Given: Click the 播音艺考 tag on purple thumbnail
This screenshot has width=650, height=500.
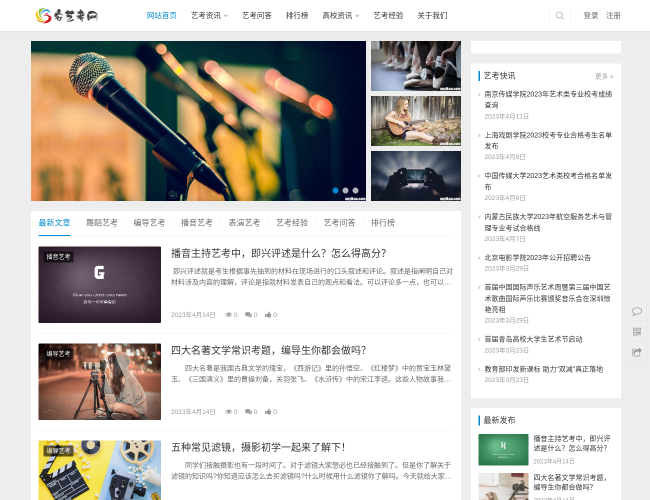Looking at the screenshot, I should (58, 257).
